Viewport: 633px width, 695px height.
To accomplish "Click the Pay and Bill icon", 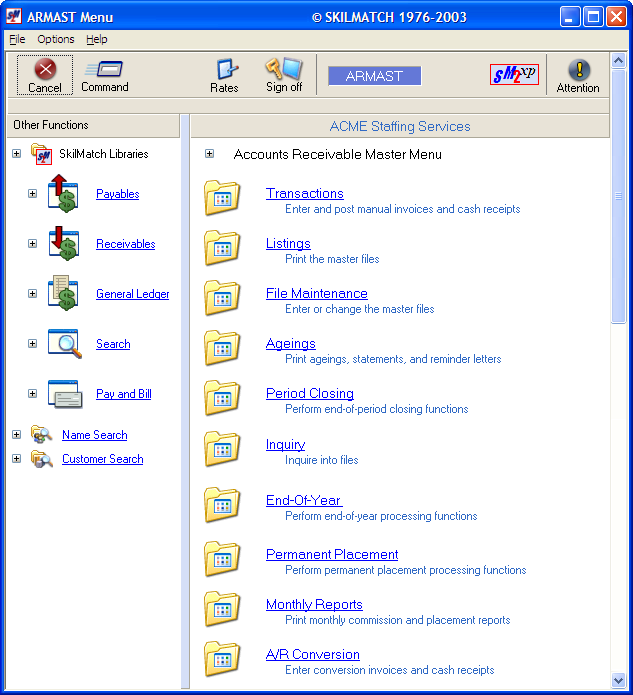I will pos(65,394).
